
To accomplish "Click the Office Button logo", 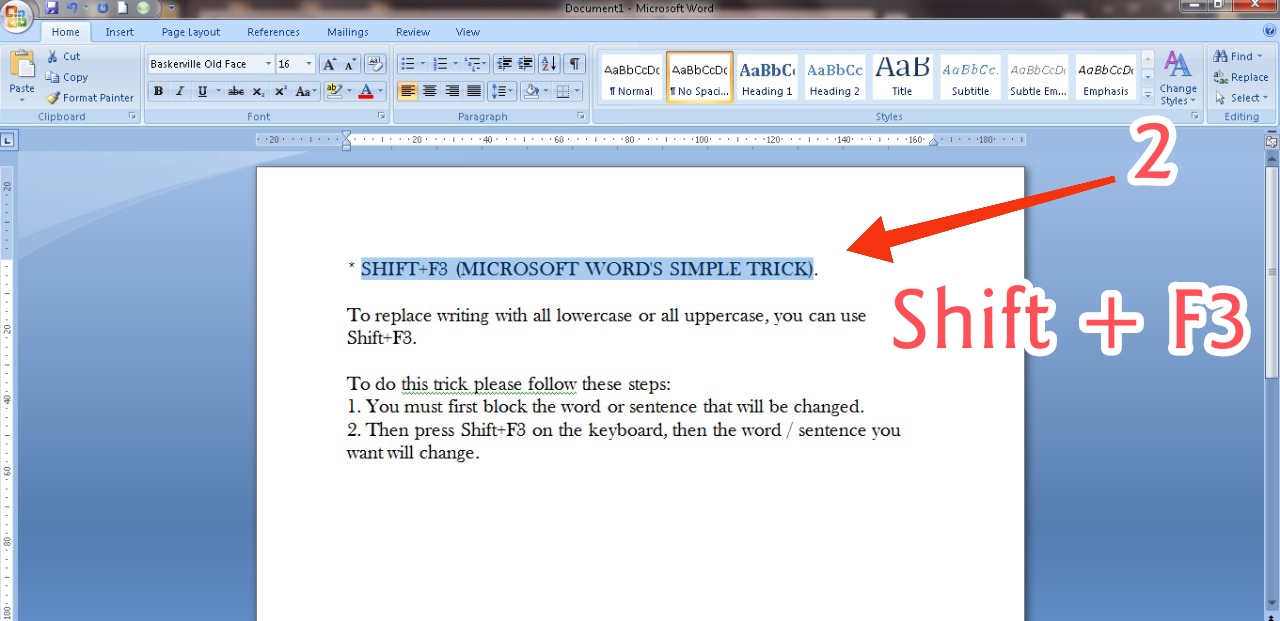I will (x=16, y=15).
